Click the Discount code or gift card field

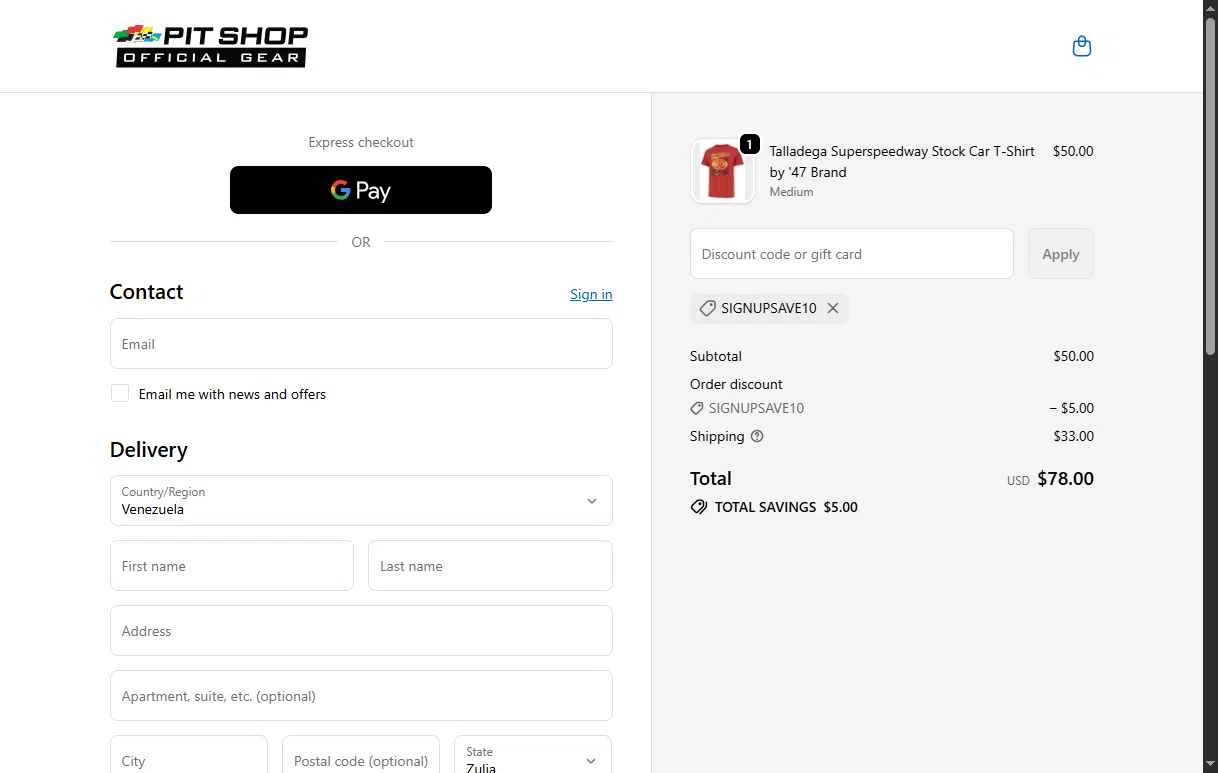(x=852, y=254)
